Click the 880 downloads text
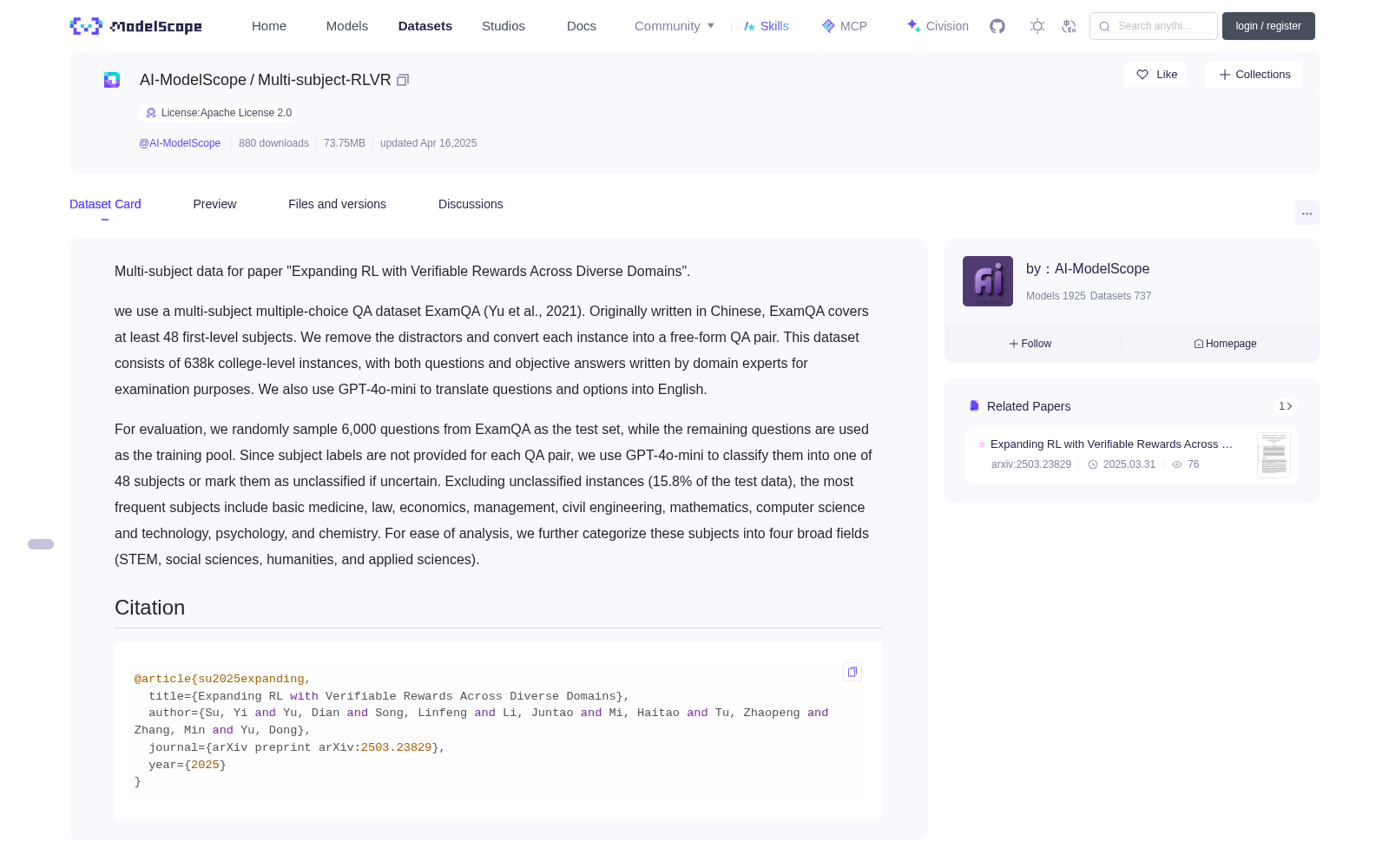 pos(273,143)
